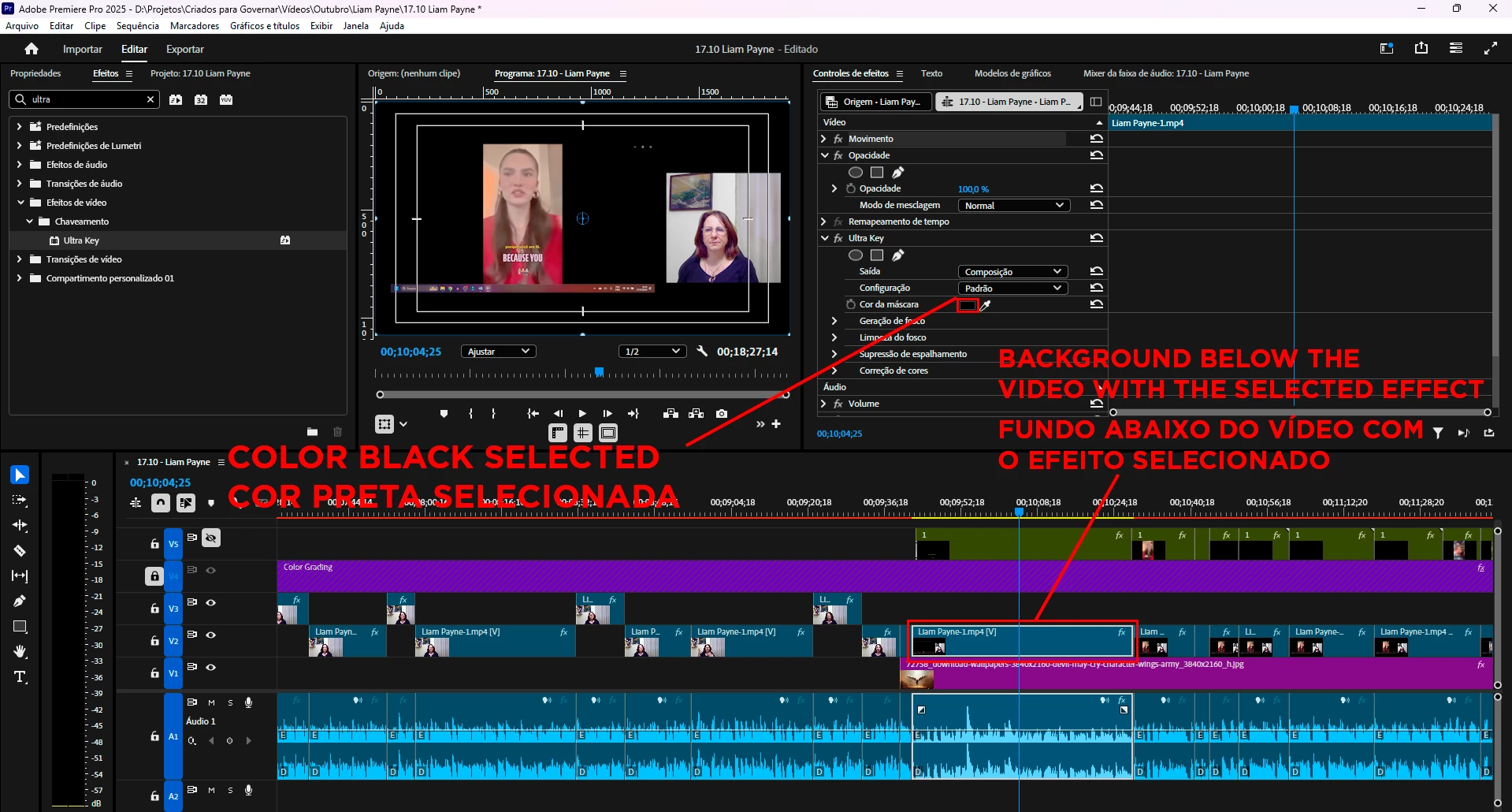Switch to the Exportar workspace
The image size is (1512, 812).
click(x=185, y=49)
